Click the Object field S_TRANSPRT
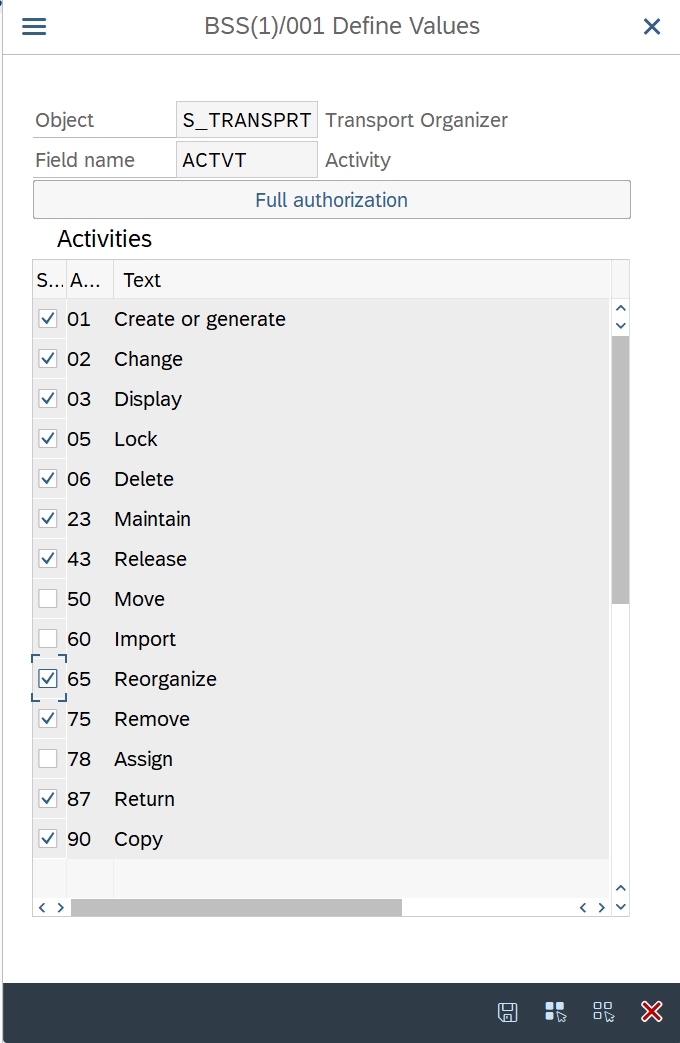This screenshot has height=1043, width=680. (246, 120)
